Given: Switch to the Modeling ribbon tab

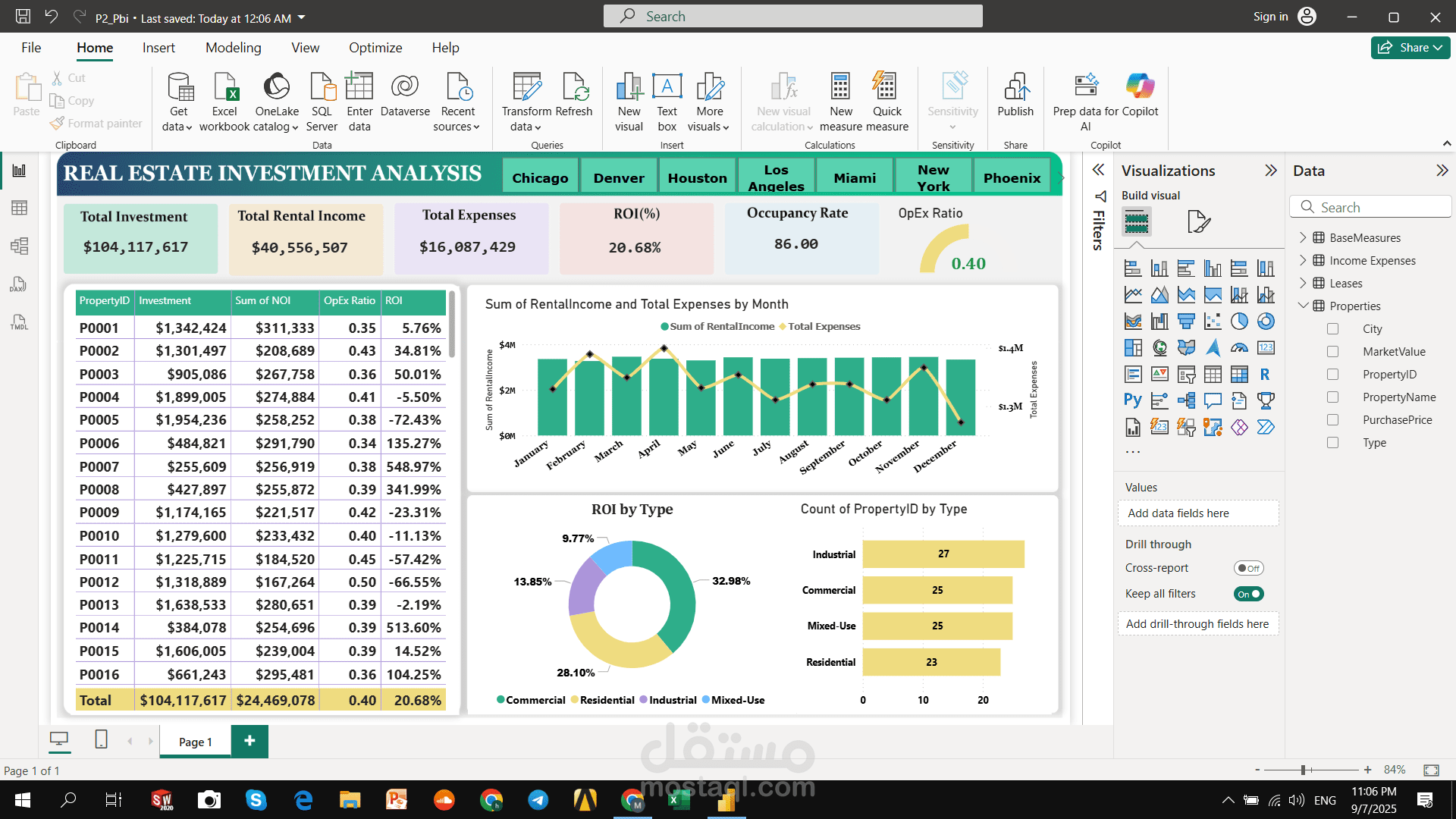Looking at the screenshot, I should pos(233,48).
